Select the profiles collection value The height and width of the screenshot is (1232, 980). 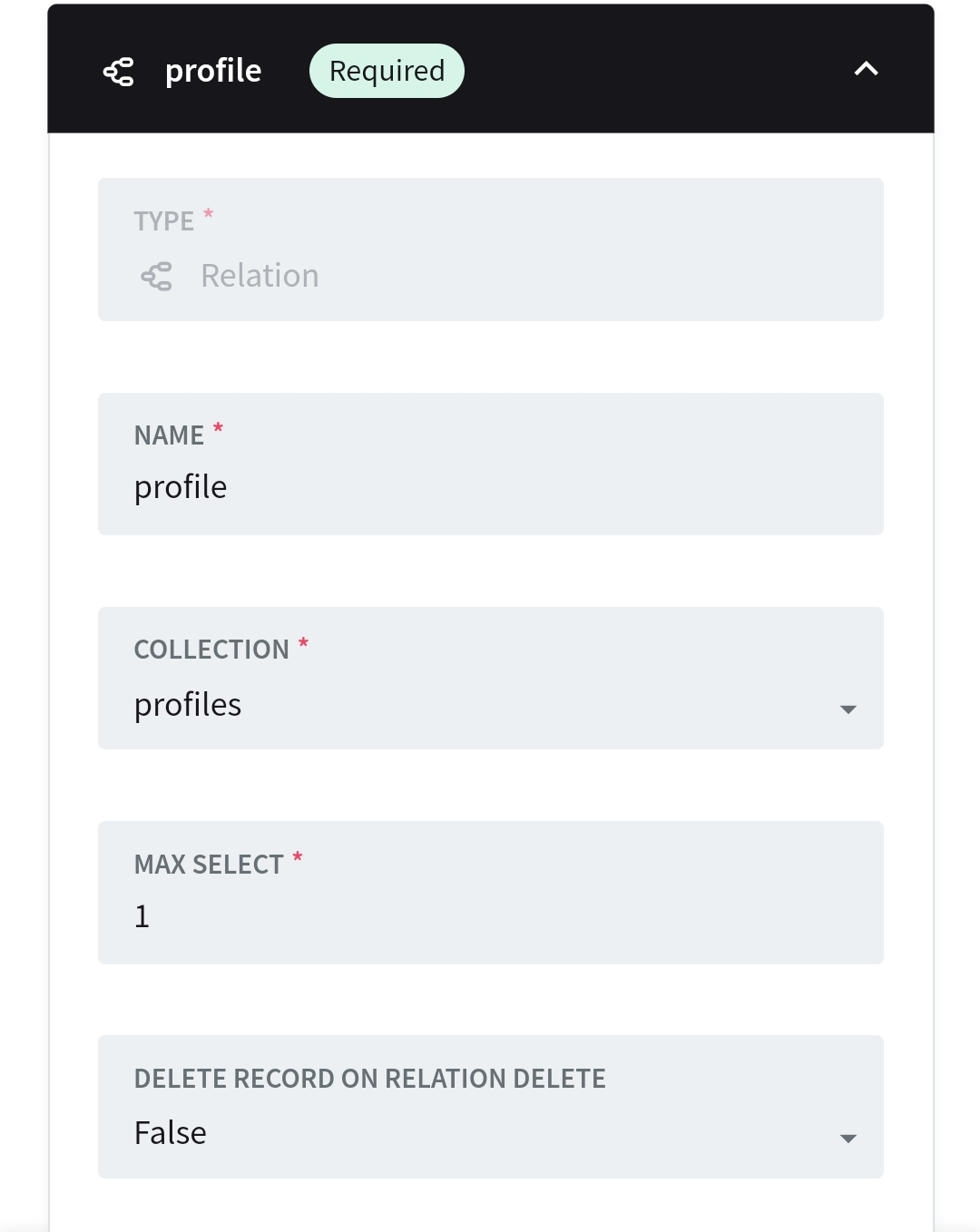coord(187,706)
